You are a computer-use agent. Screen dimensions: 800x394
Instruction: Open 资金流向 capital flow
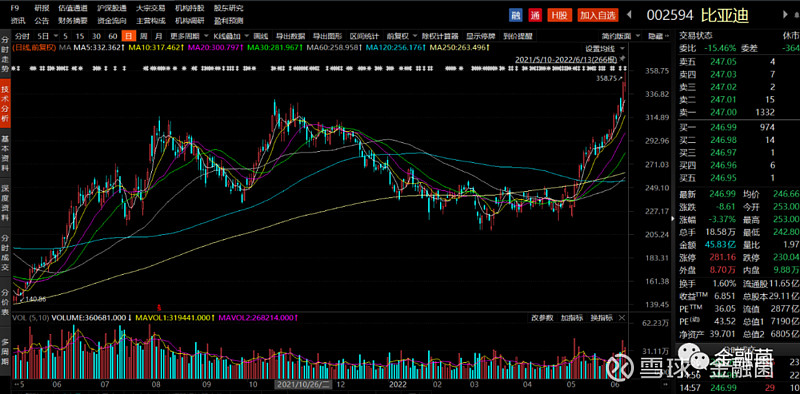point(112,21)
